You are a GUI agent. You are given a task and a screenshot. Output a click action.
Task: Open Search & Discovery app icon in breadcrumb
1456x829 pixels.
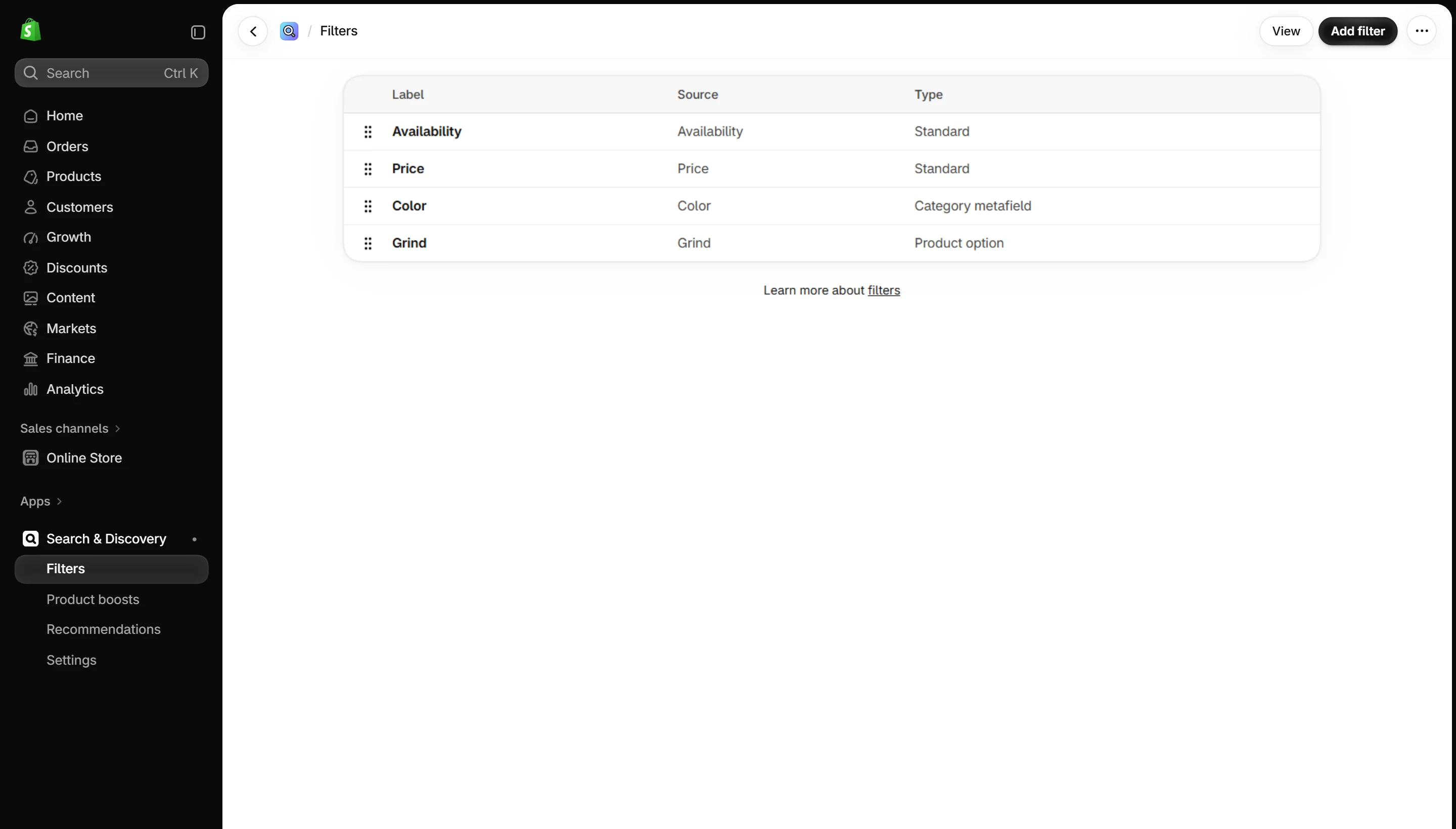pos(289,31)
